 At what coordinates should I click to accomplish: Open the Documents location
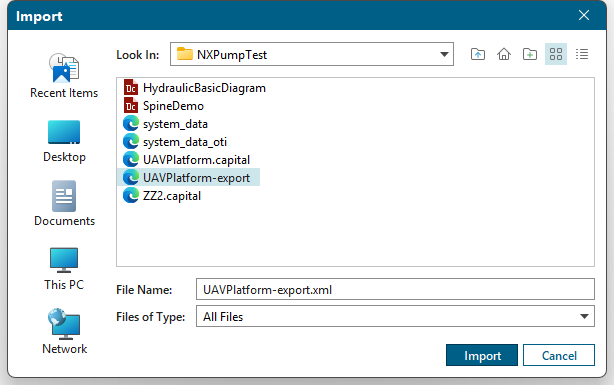point(64,204)
